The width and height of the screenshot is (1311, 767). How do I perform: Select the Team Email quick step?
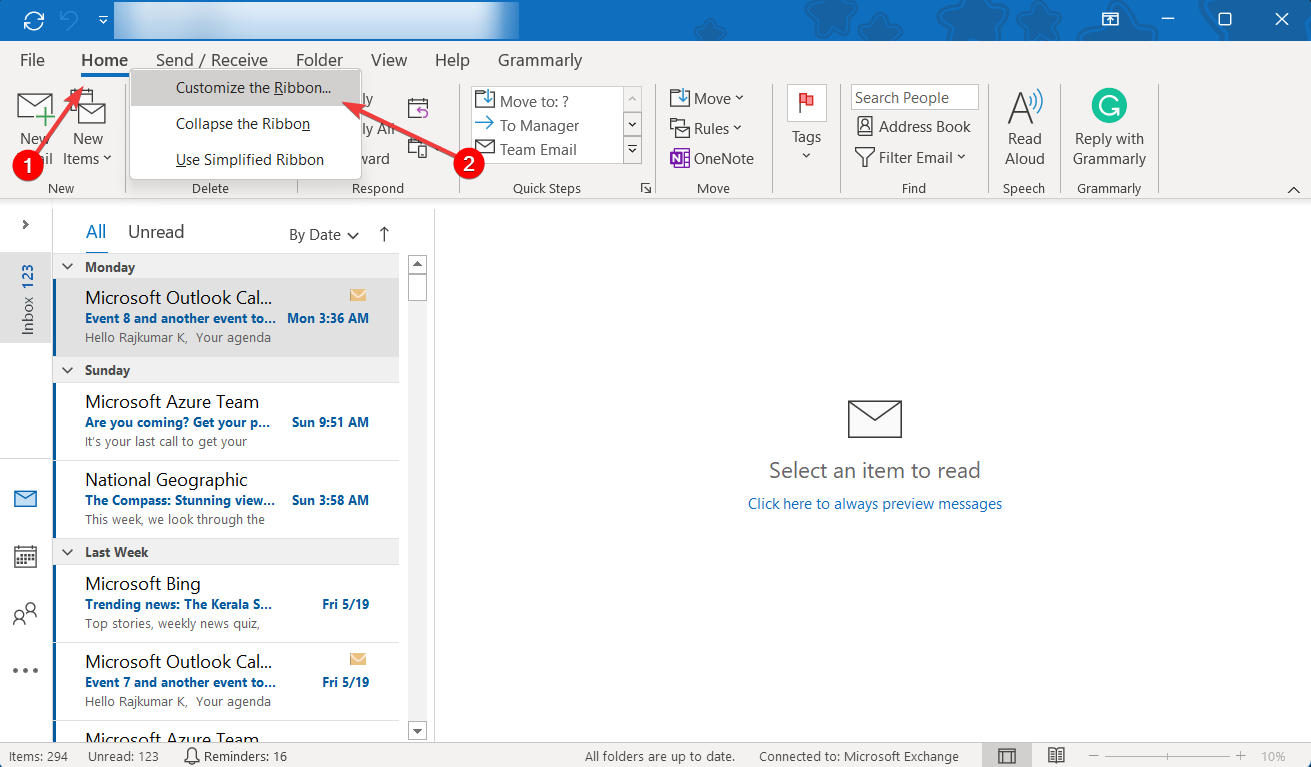[x=546, y=149]
